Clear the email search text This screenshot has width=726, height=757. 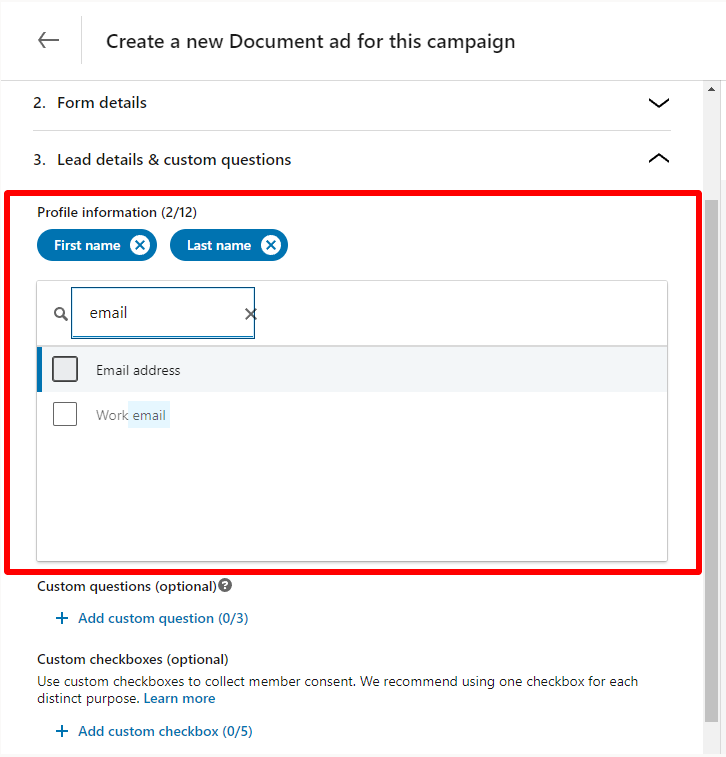(x=251, y=314)
